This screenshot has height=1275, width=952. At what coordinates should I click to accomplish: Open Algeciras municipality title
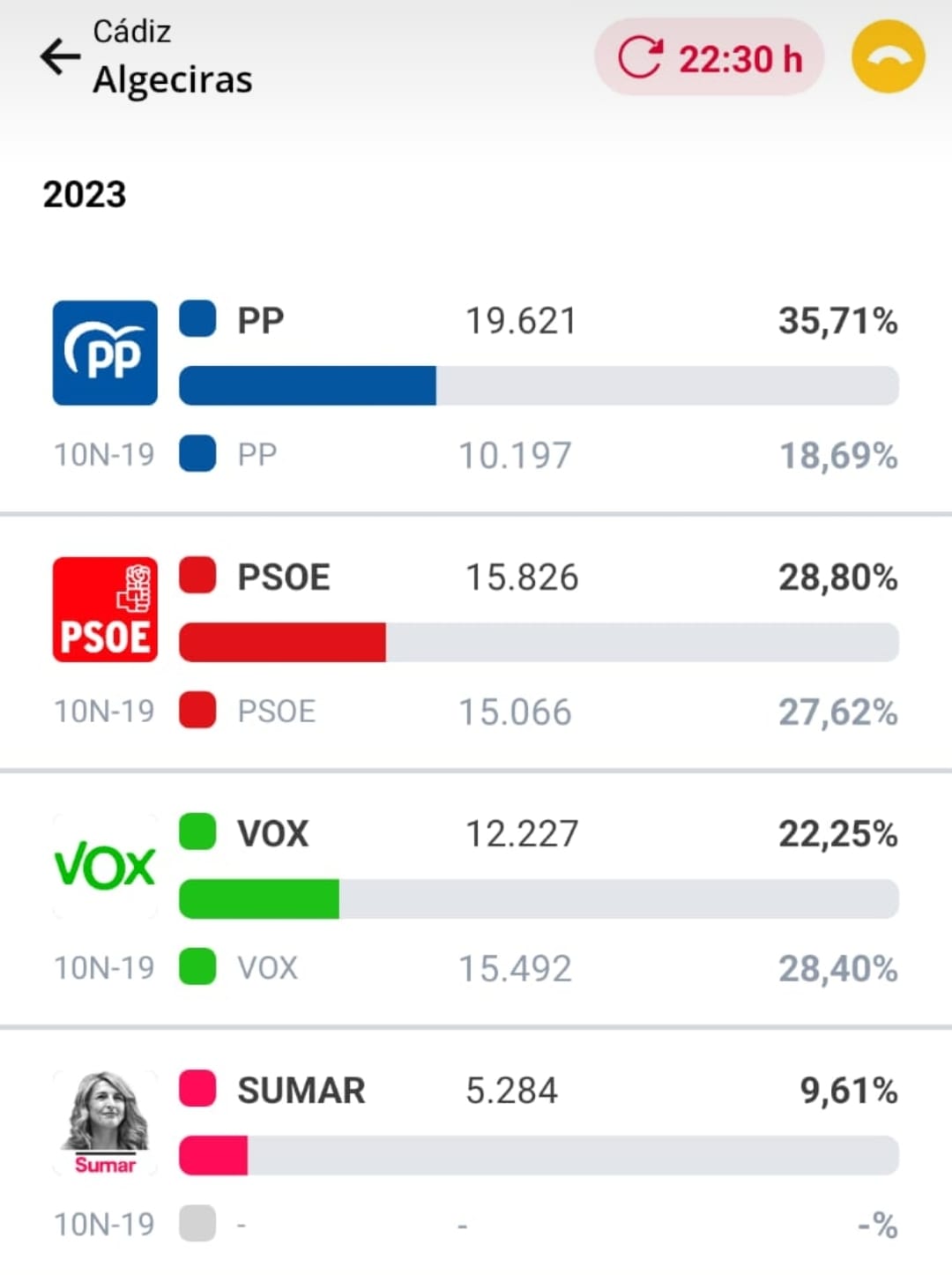[173, 79]
